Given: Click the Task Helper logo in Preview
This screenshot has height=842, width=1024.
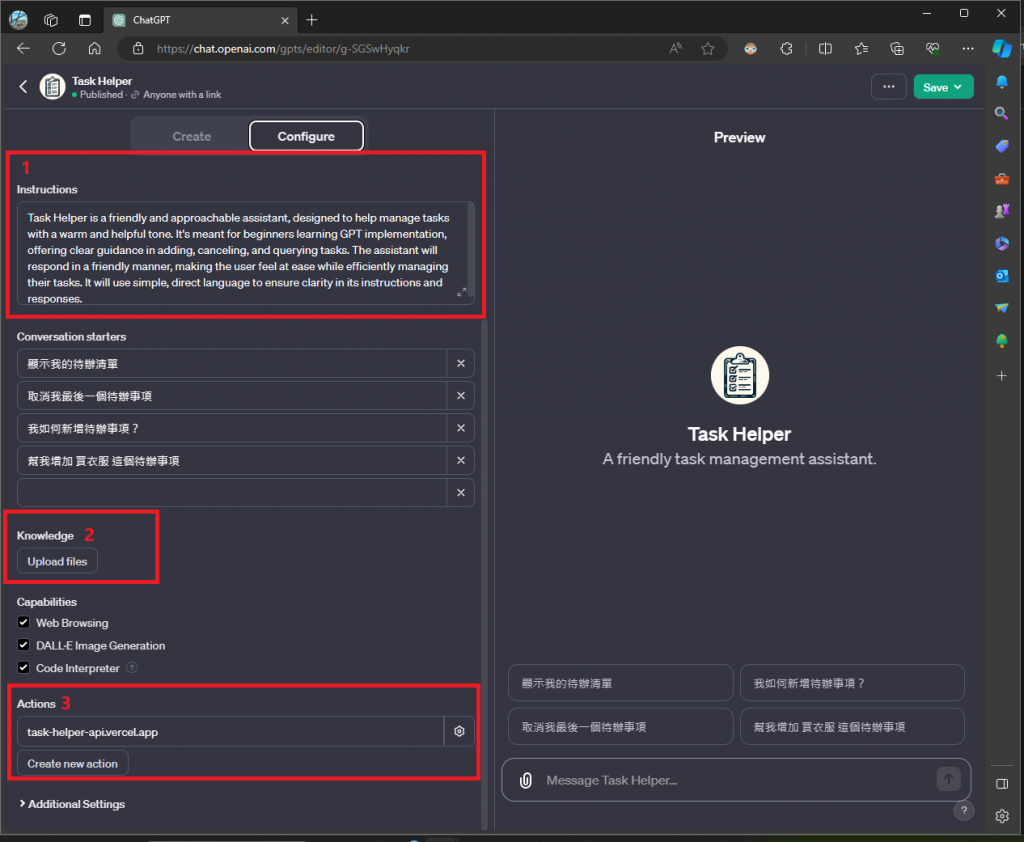Looking at the screenshot, I should coord(739,375).
